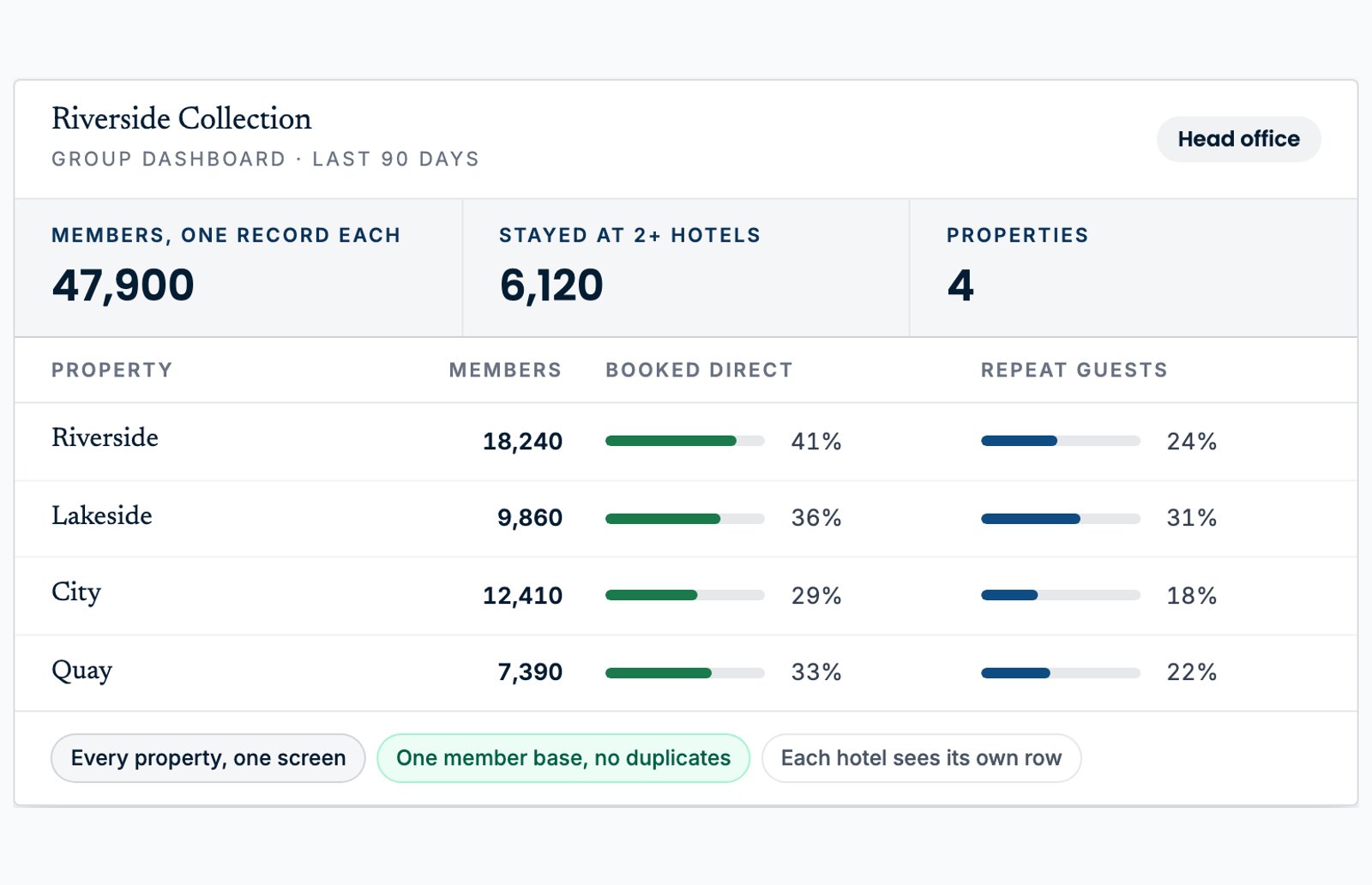Select the 'Each hotel sees its own row' chip
This screenshot has height=885, width=1372.
921,758
